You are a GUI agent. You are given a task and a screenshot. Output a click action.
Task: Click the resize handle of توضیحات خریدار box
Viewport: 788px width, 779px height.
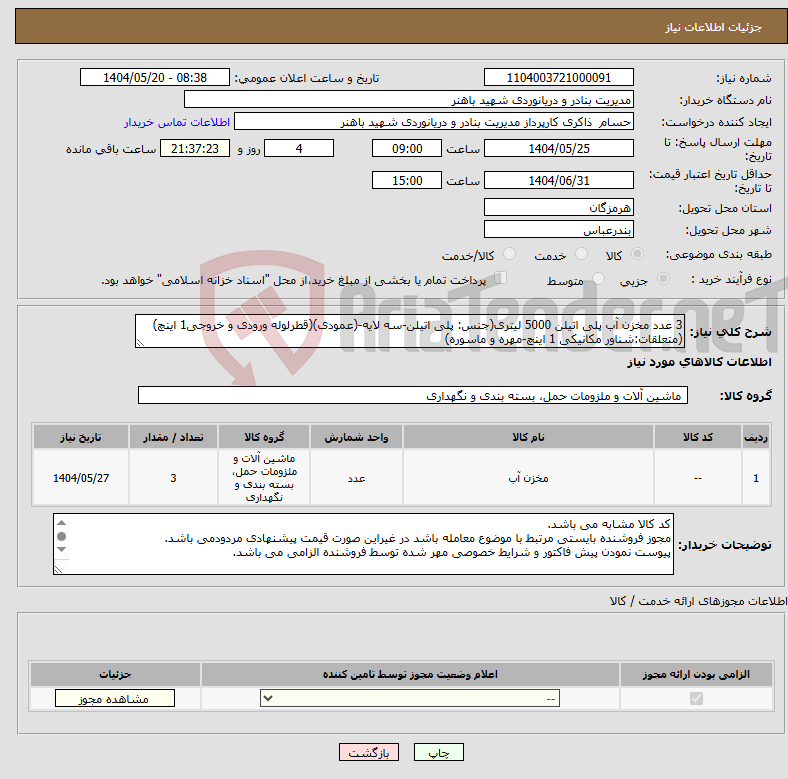point(58,569)
